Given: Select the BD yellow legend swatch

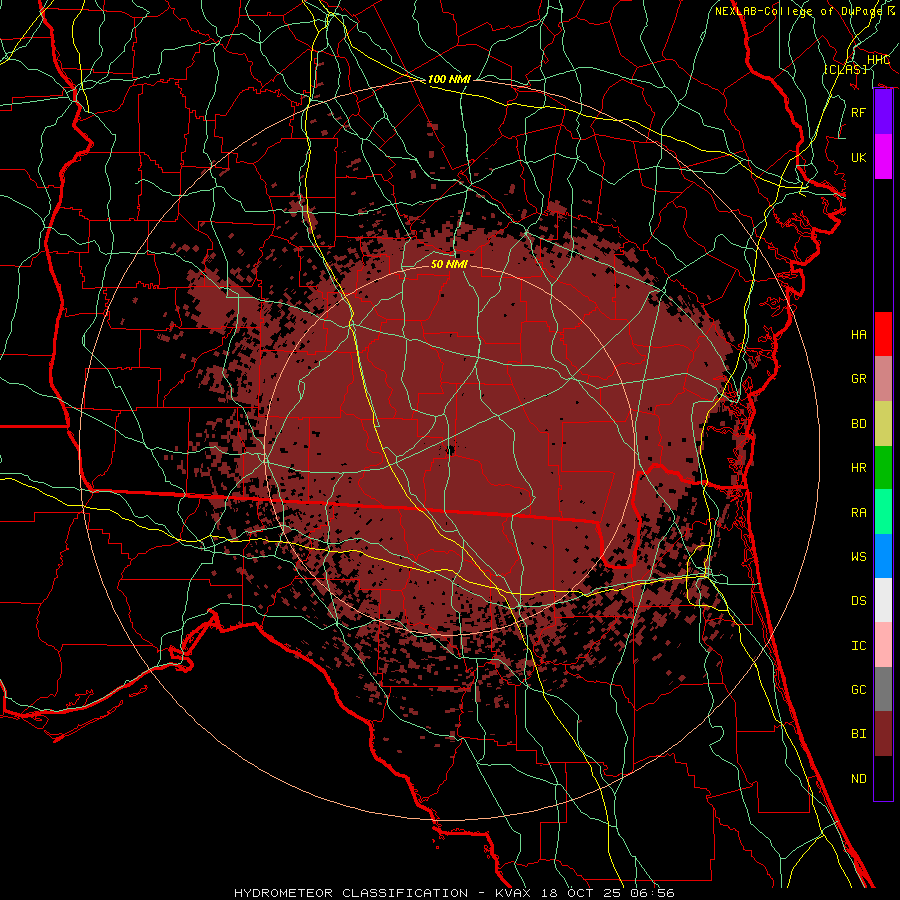Looking at the screenshot, I should pos(883,424).
